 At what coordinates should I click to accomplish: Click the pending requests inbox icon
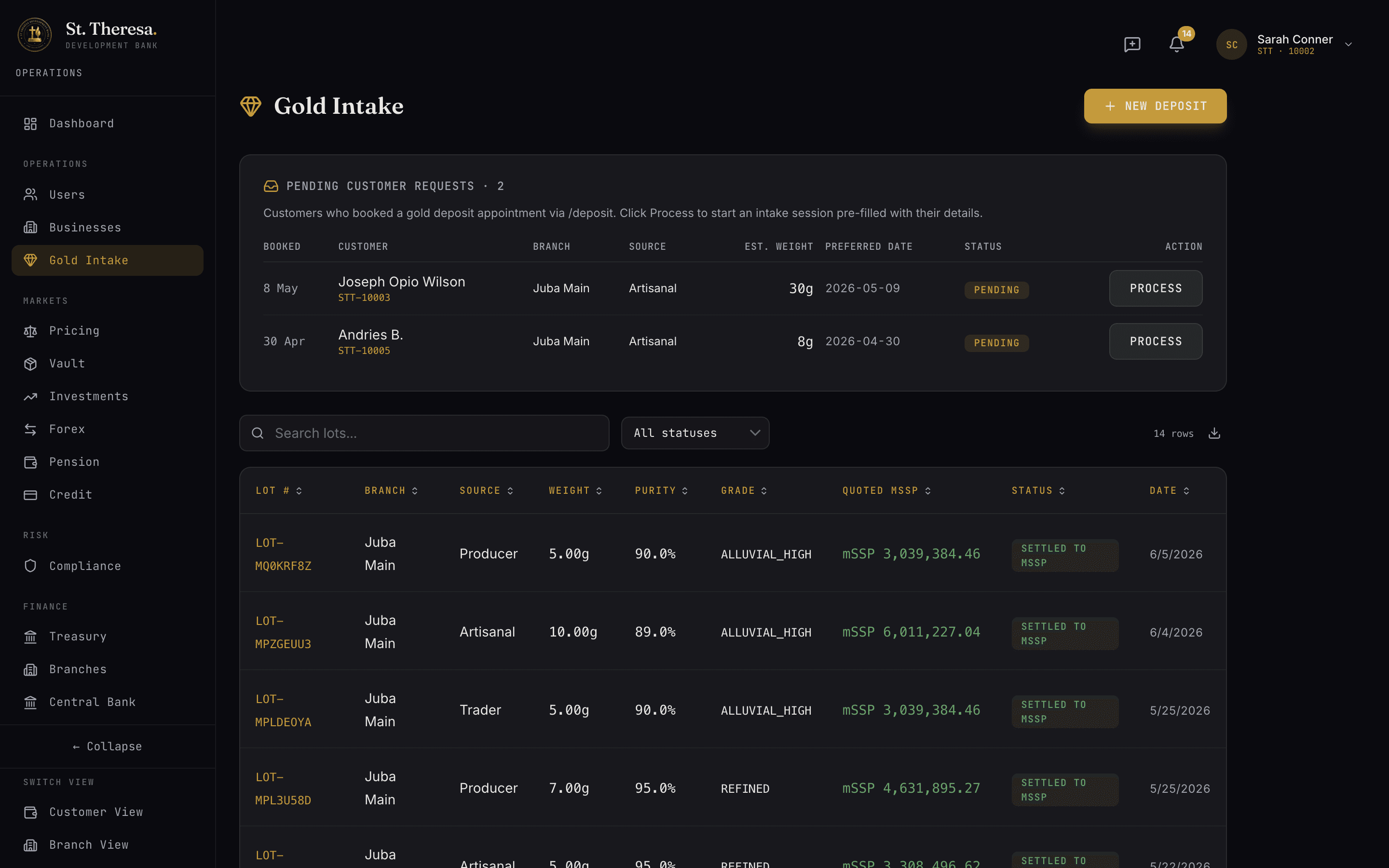pyautogui.click(x=271, y=186)
